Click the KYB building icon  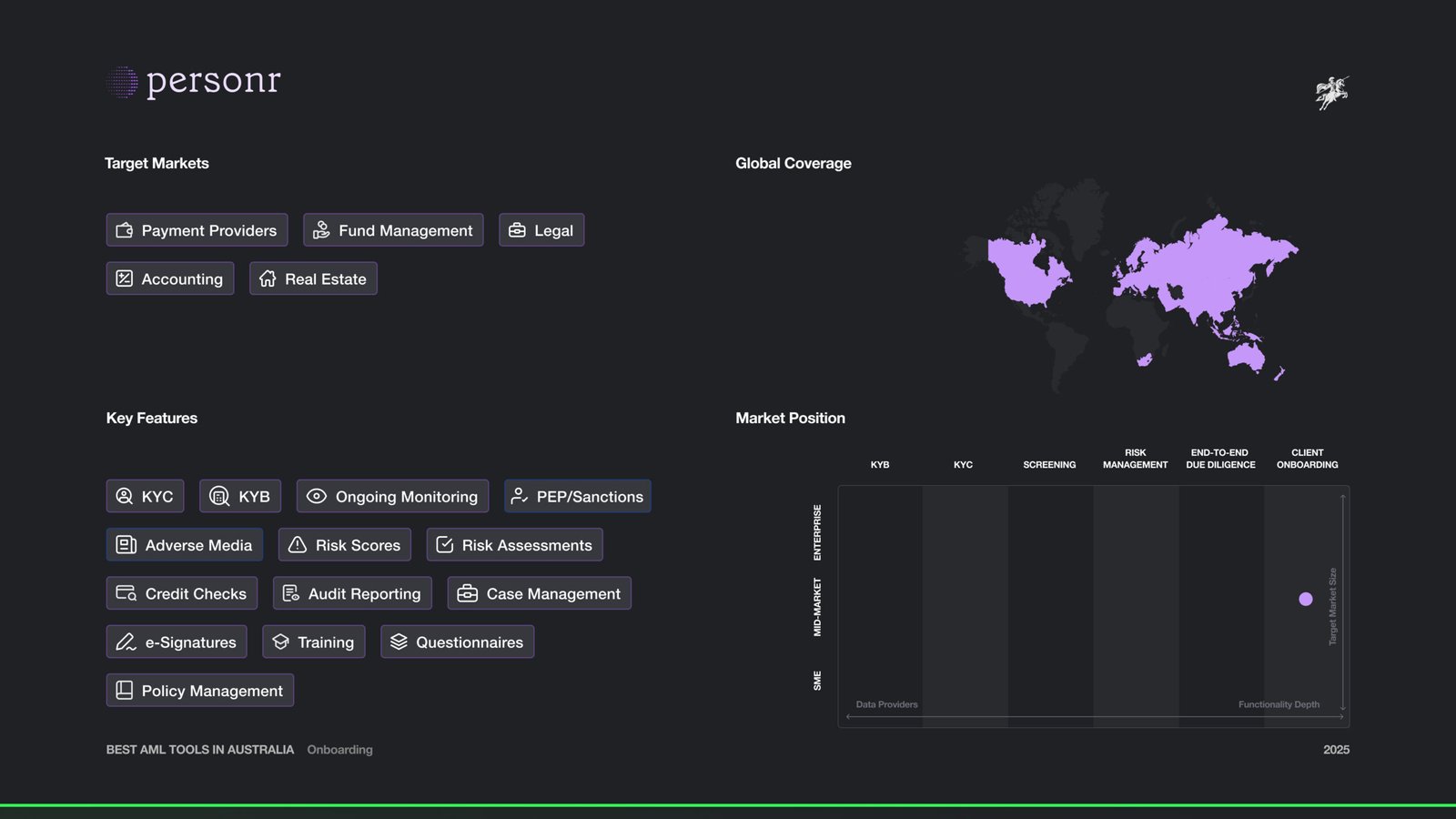(219, 496)
